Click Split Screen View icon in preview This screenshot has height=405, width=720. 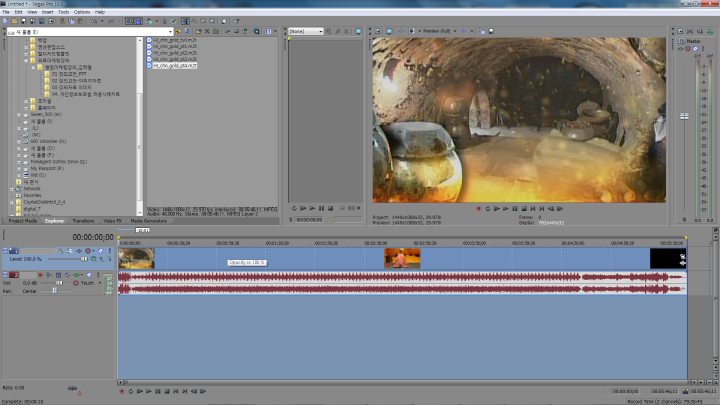click(x=412, y=31)
